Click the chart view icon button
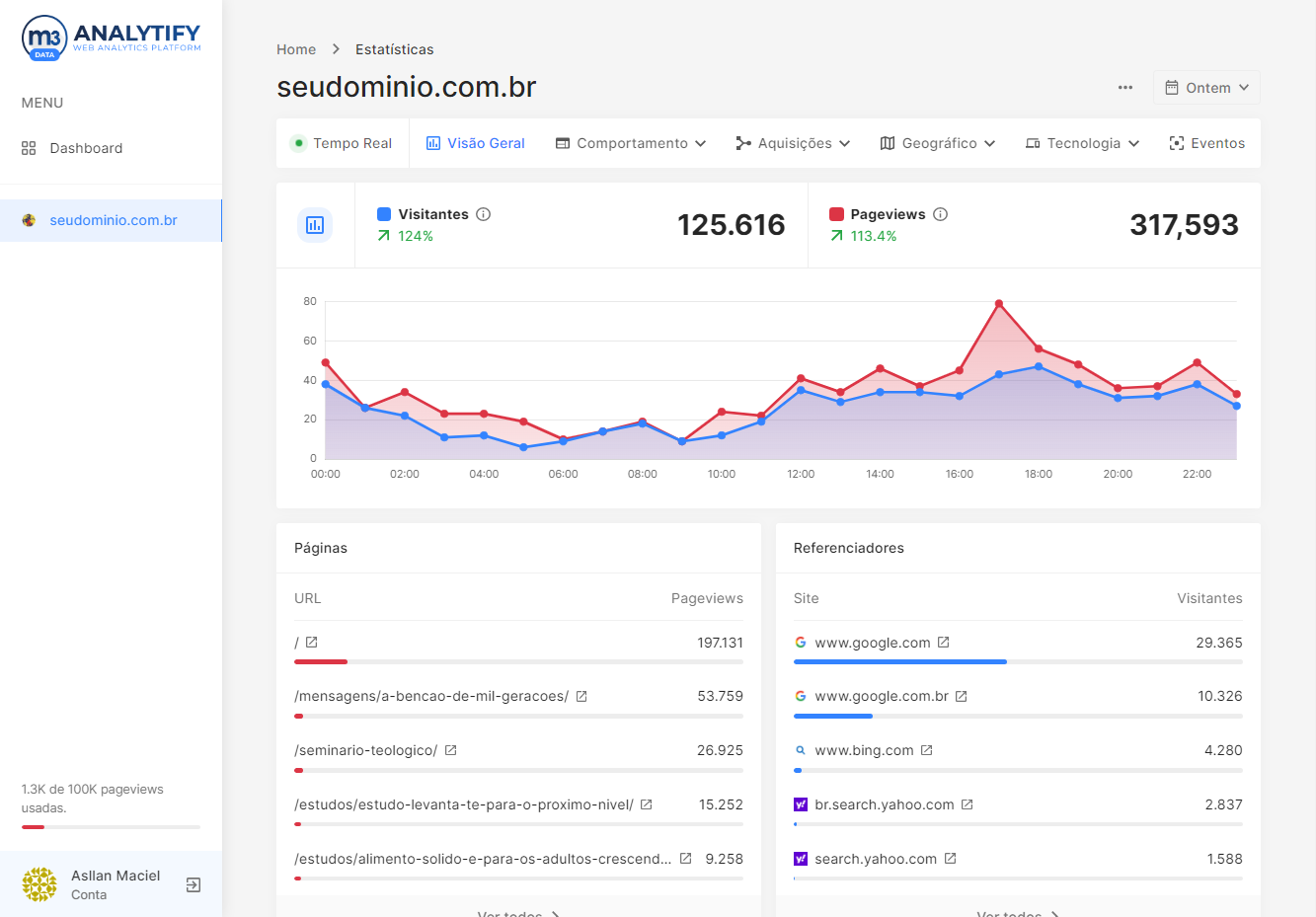1316x917 pixels. 315,225
